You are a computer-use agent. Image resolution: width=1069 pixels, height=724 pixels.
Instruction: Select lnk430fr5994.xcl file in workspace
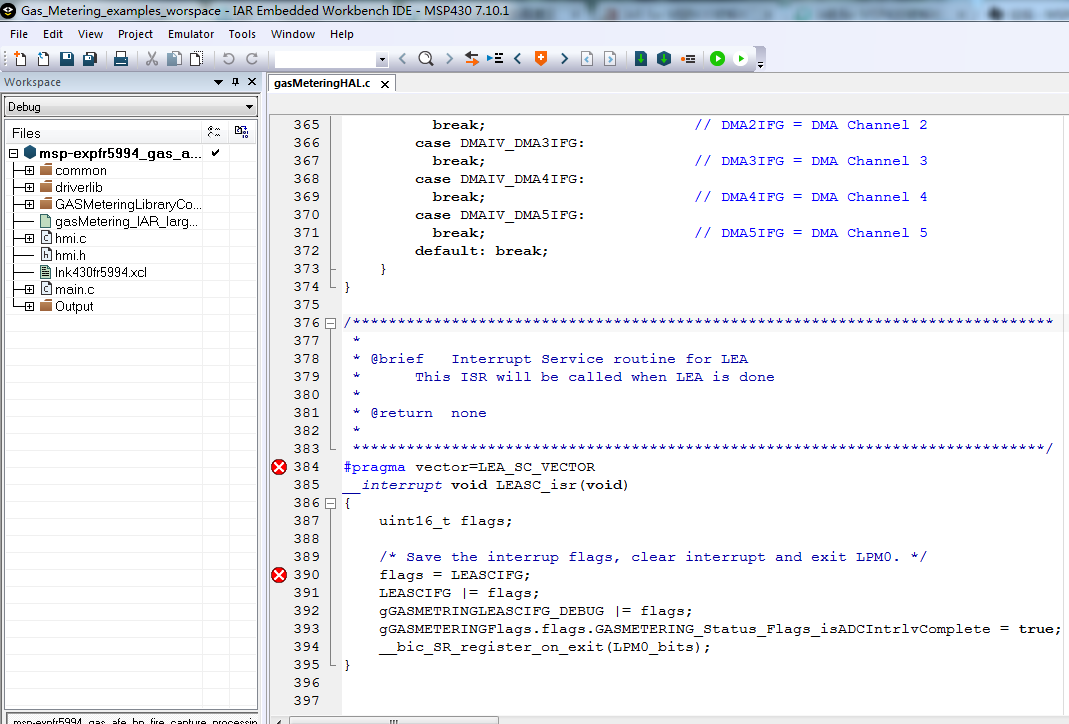[x=100, y=272]
